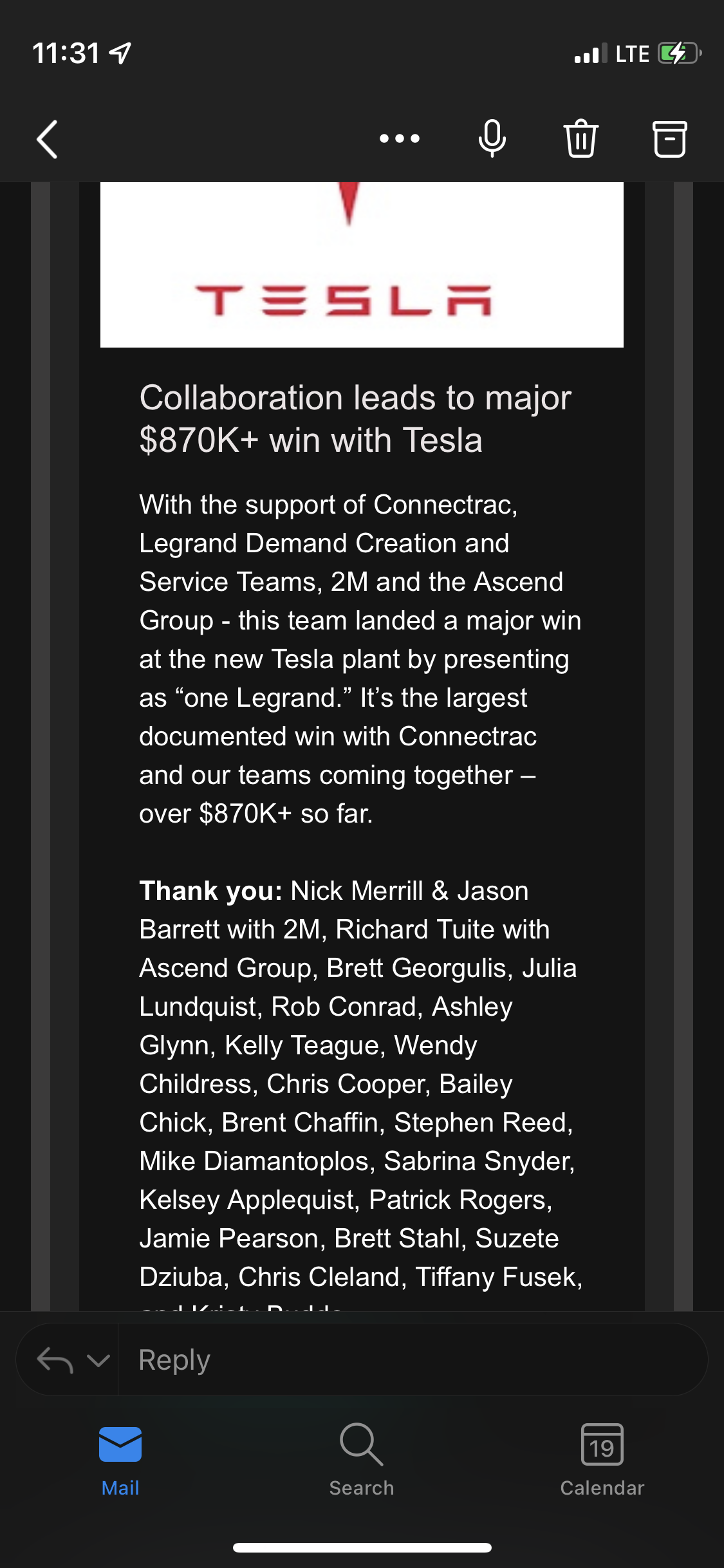Viewport: 724px width, 1568px height.
Task: Click into the Reply text field
Action: click(x=412, y=1360)
